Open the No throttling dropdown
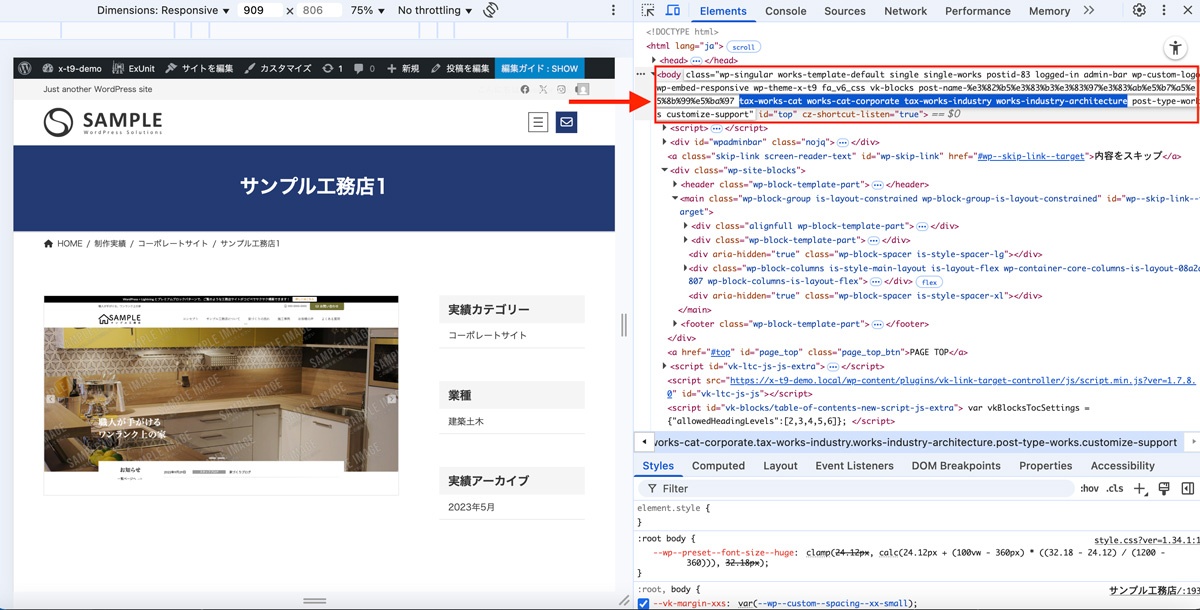1200x610 pixels. (435, 10)
